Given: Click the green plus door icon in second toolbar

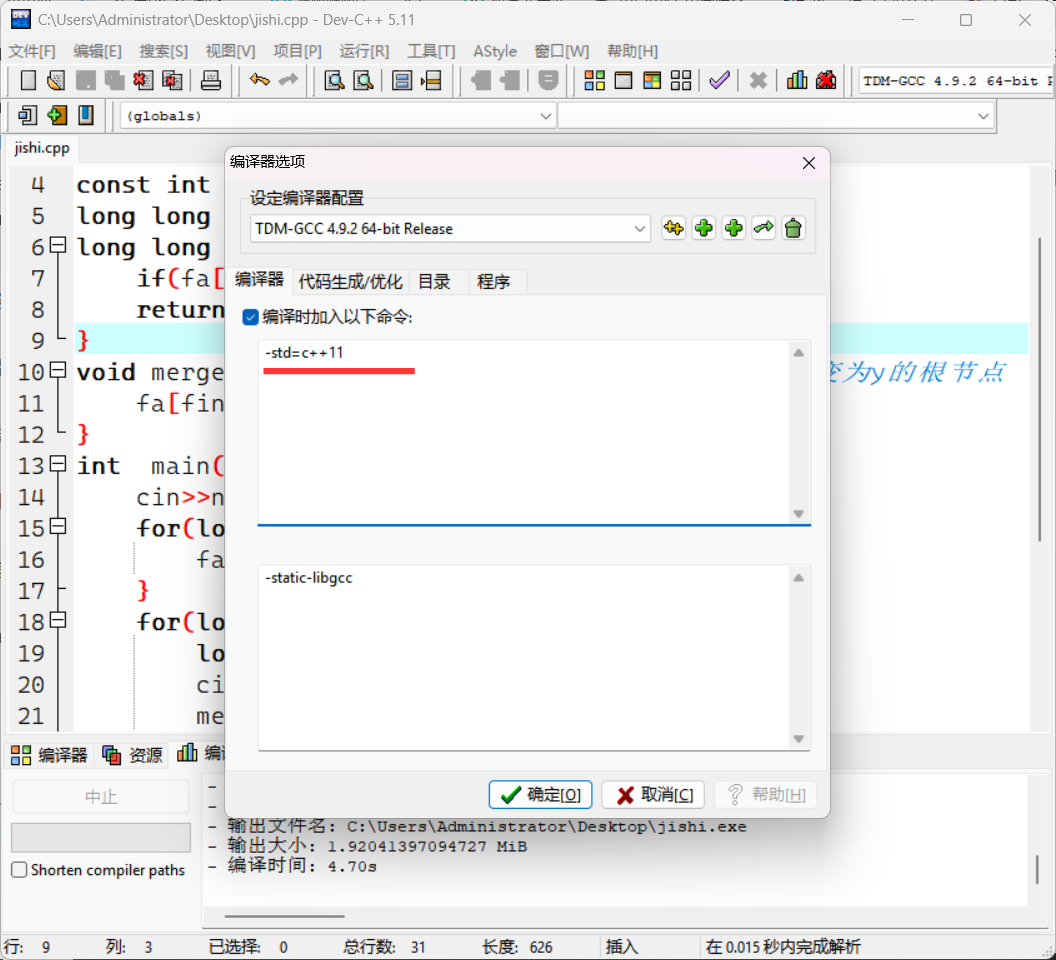Looking at the screenshot, I should tap(57, 115).
